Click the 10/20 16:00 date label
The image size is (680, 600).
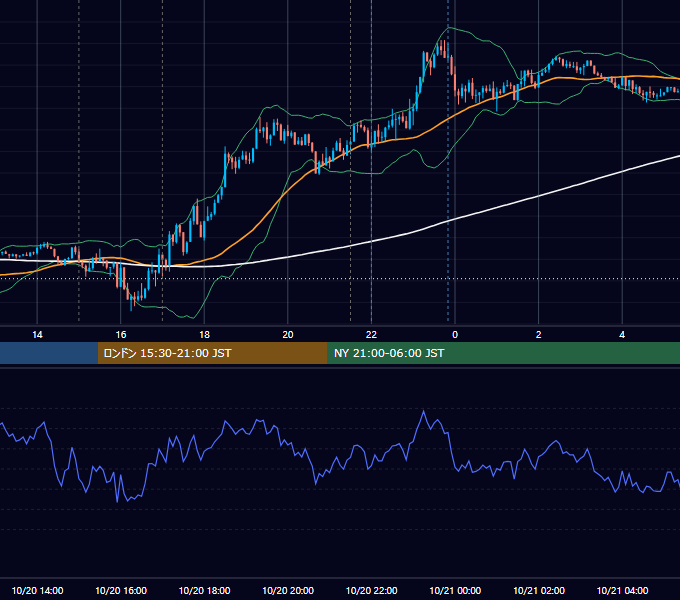point(121,590)
